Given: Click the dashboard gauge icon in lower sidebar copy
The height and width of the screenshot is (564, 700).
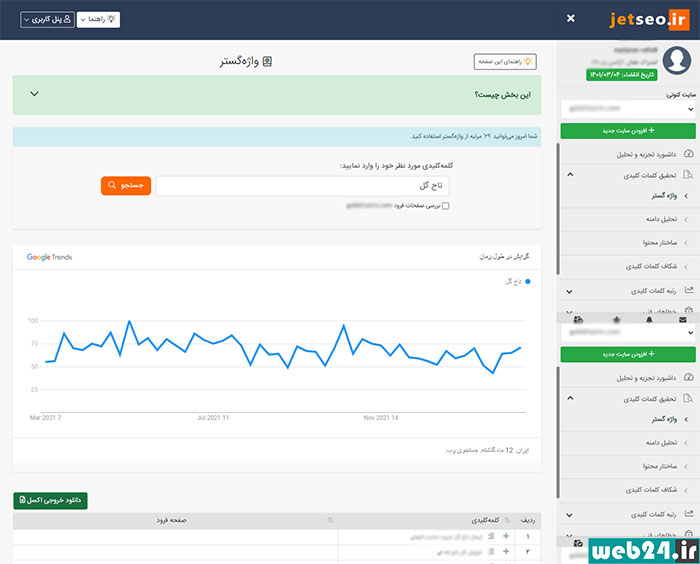Looking at the screenshot, I should click(x=688, y=377).
